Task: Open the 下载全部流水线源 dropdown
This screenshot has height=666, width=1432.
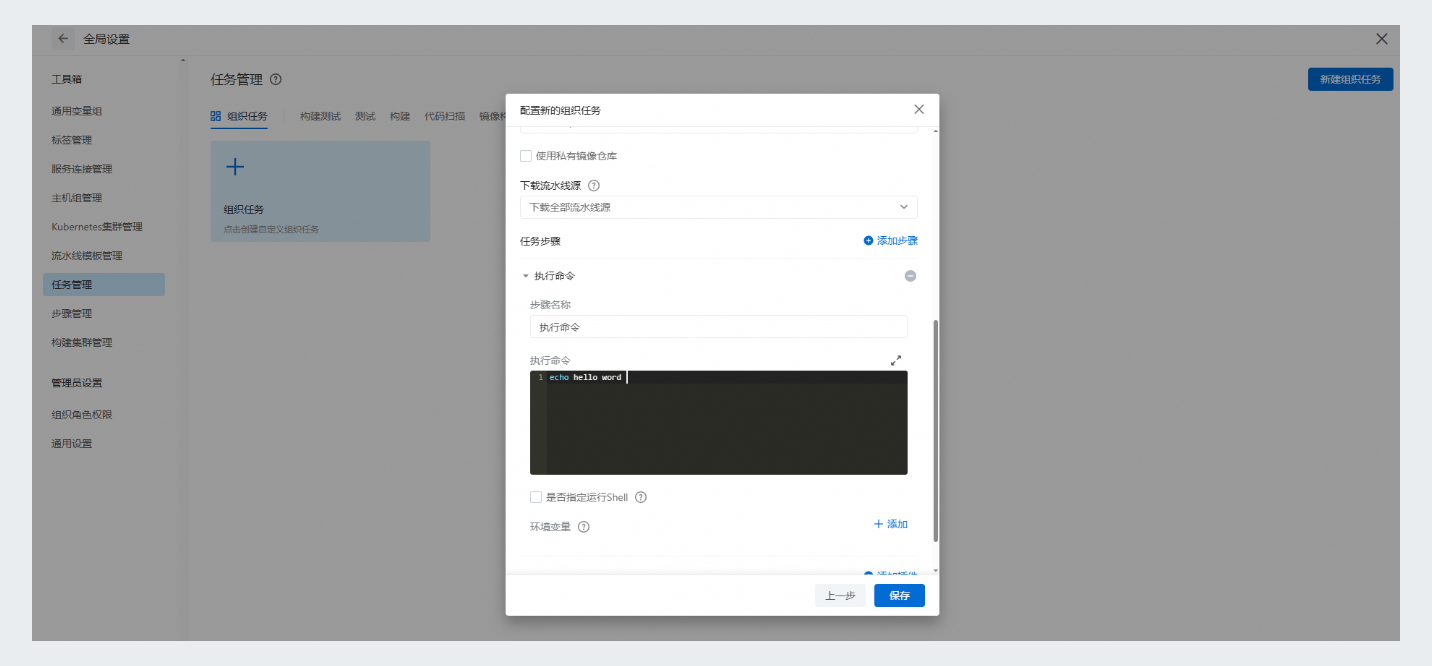Action: coord(718,207)
